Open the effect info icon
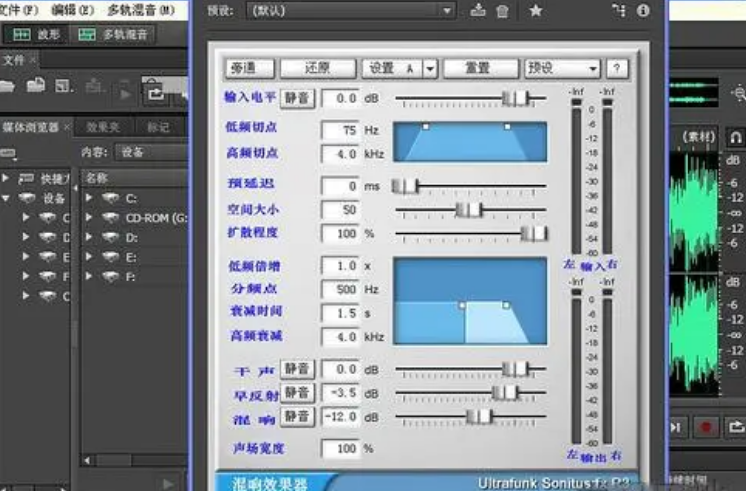The width and height of the screenshot is (746, 491). 643,10
